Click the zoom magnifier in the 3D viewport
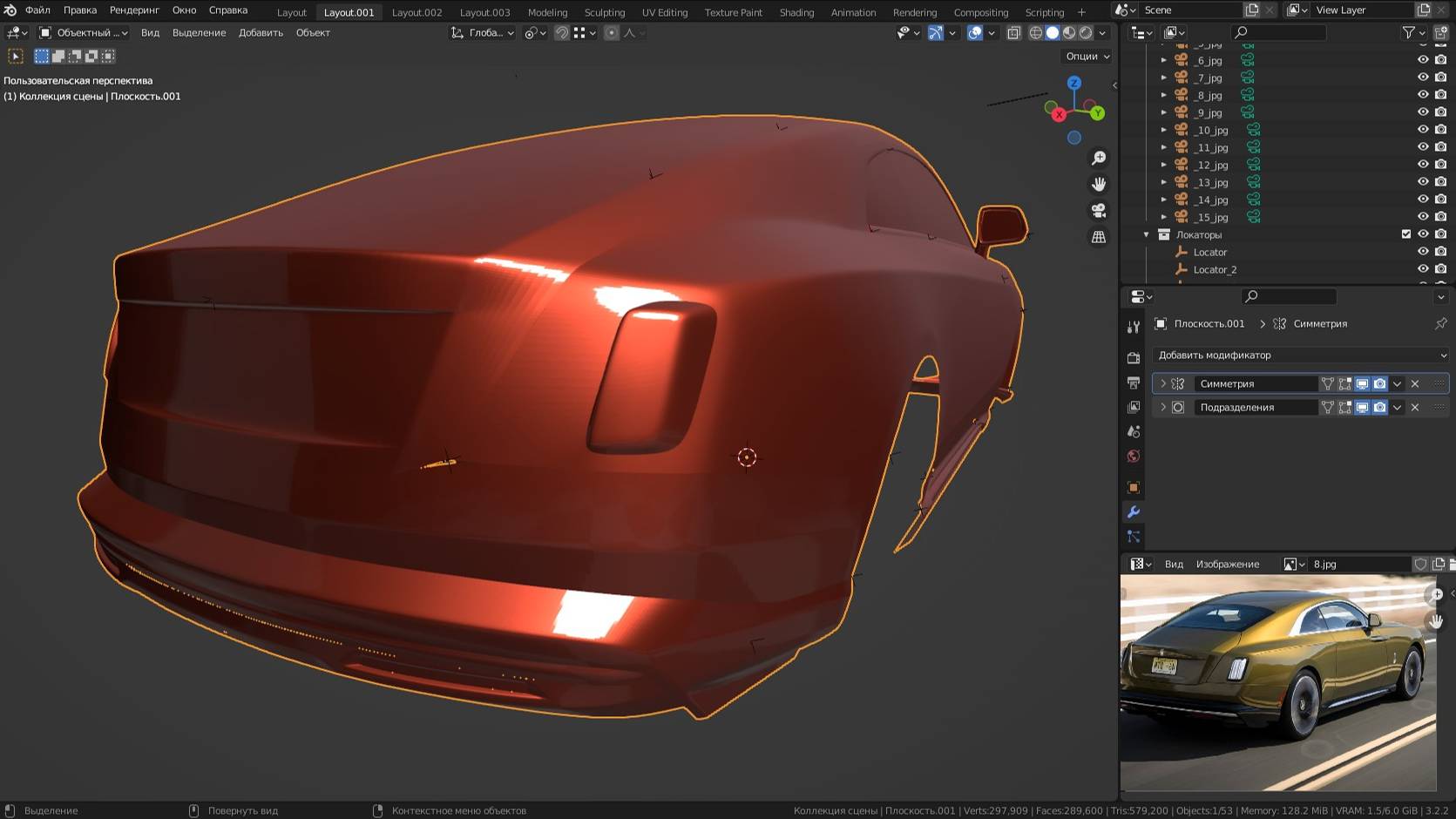 coord(1099,158)
